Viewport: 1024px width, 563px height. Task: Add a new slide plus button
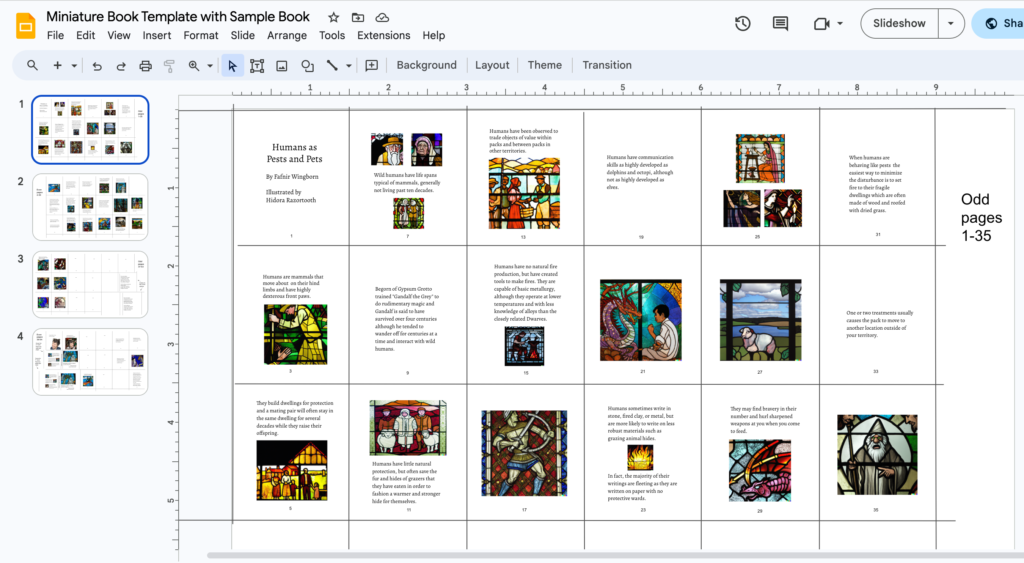[x=57, y=65]
